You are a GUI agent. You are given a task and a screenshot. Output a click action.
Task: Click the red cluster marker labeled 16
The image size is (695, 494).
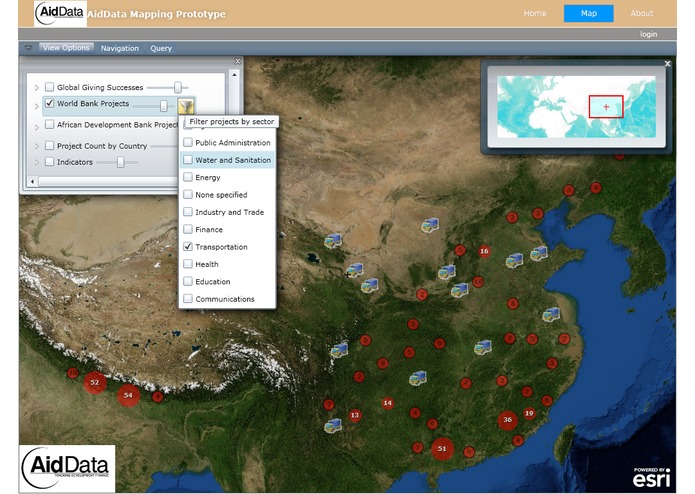pyautogui.click(x=484, y=251)
